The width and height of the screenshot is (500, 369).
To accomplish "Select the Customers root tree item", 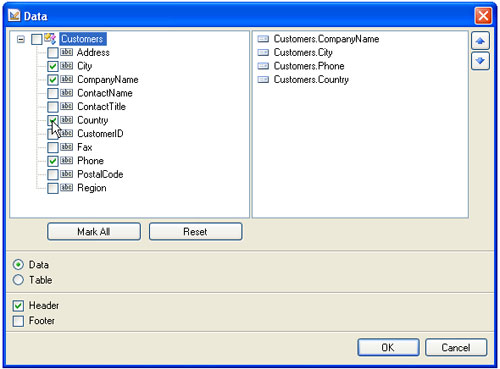I will pyautogui.click(x=83, y=39).
